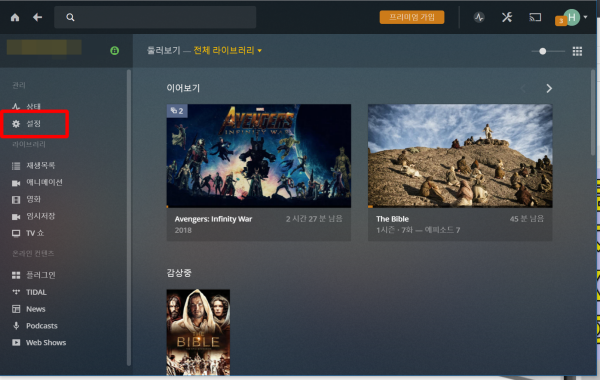Viewport: 600px width, 380px height.
Task: Click the 재생목록 list icon
Action: point(16,166)
